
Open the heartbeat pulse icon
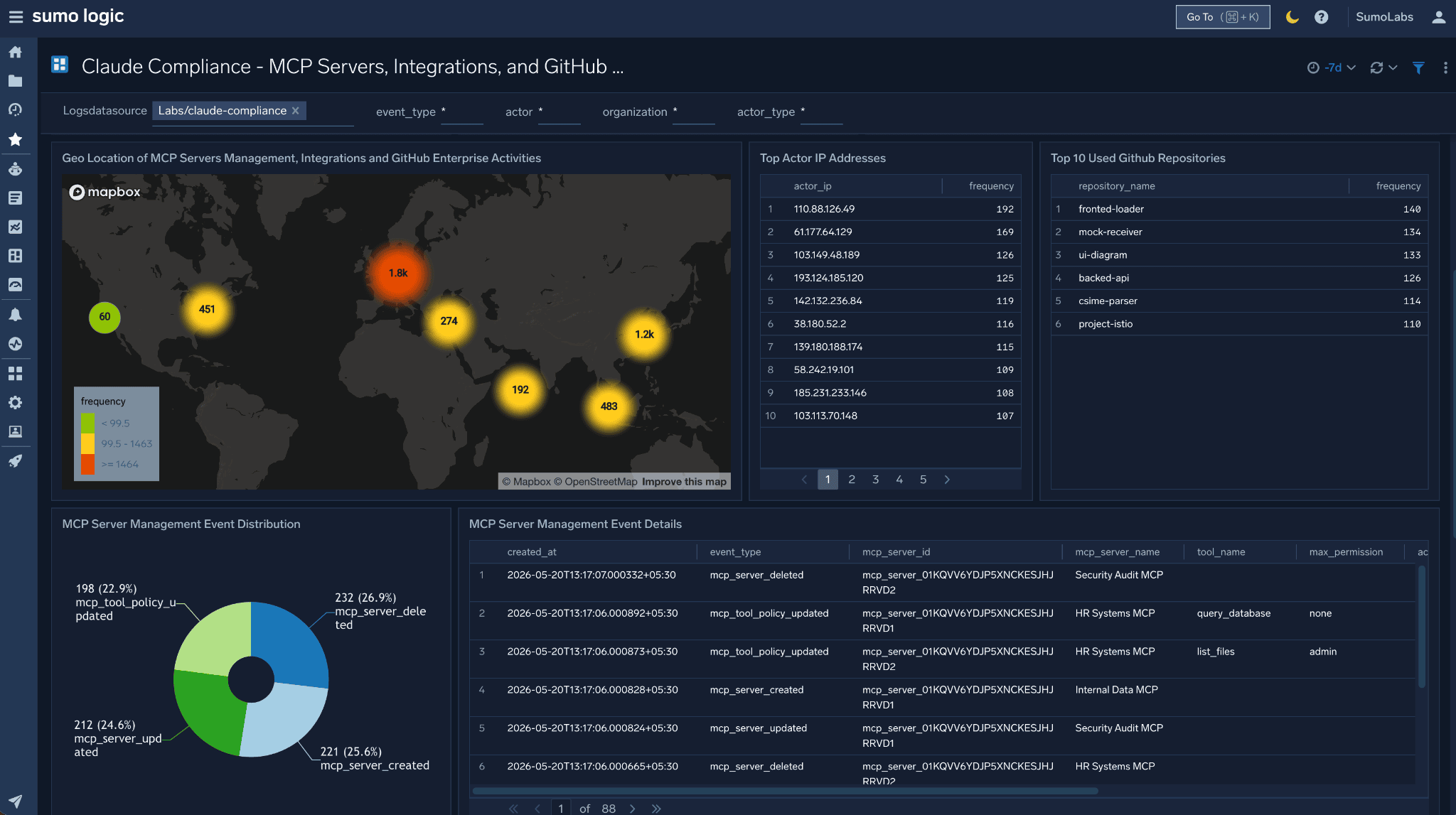point(15,344)
